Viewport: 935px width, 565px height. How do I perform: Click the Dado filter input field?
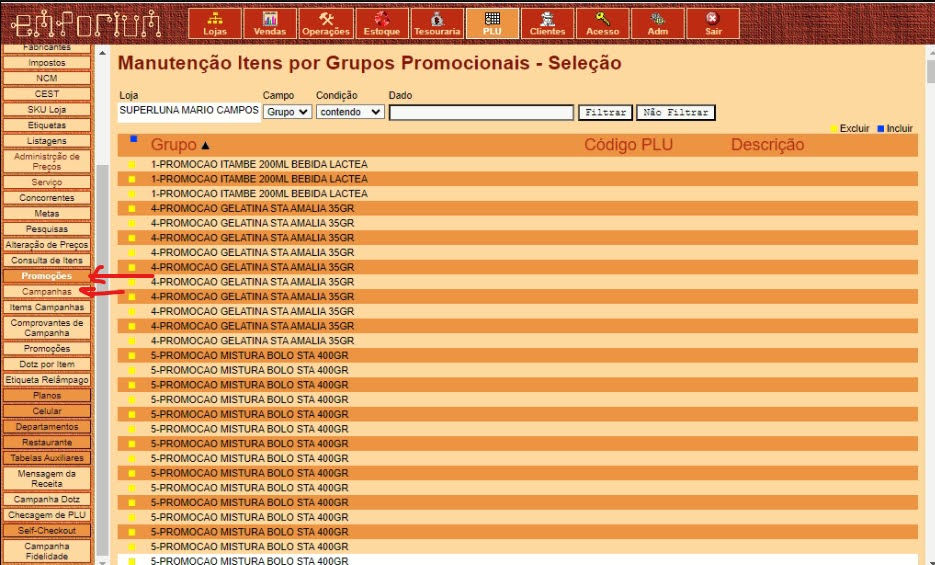[x=481, y=113]
